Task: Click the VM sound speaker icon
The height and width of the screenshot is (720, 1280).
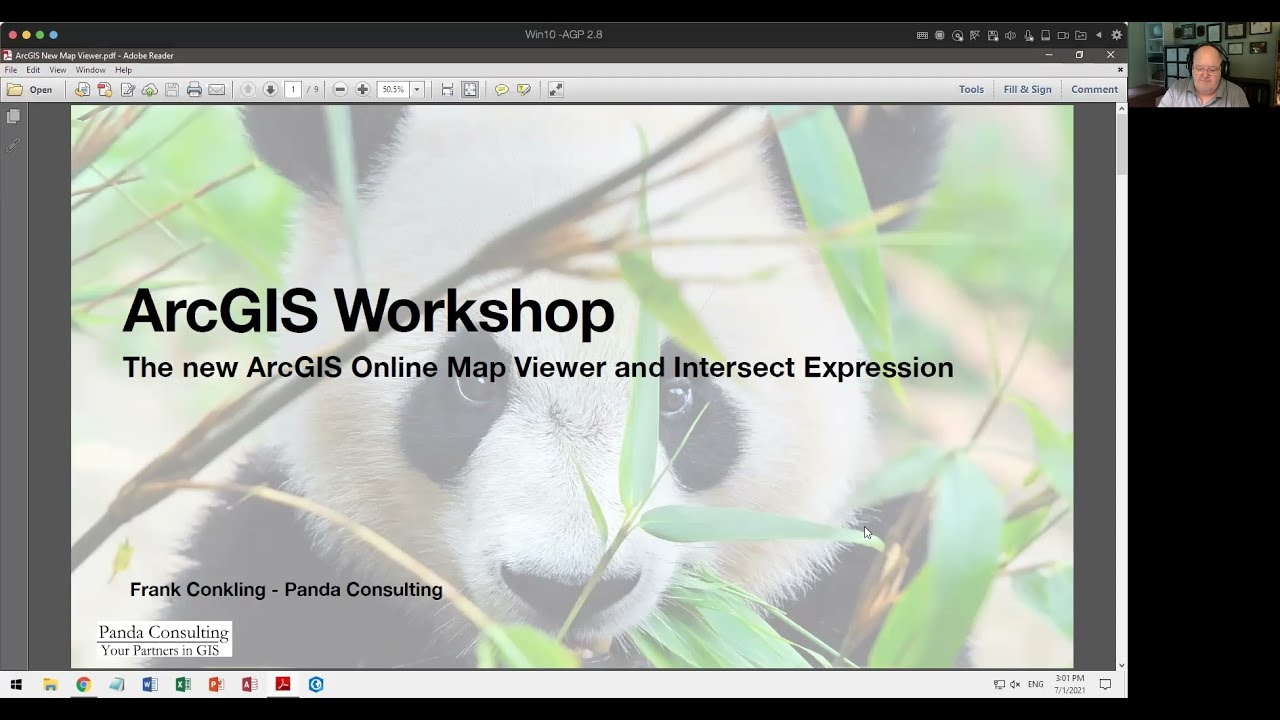Action: click(x=1010, y=35)
